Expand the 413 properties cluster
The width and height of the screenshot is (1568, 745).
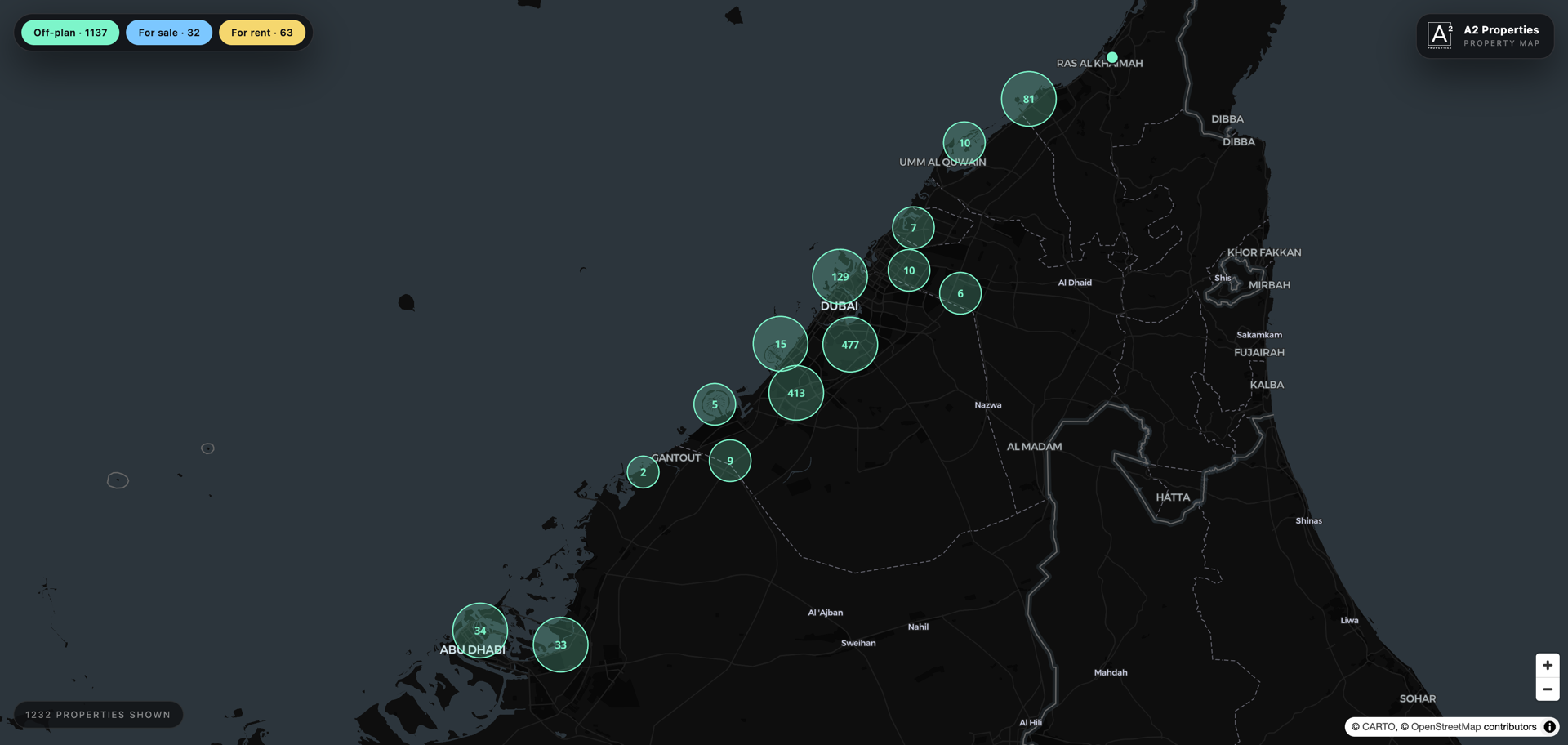[796, 393]
